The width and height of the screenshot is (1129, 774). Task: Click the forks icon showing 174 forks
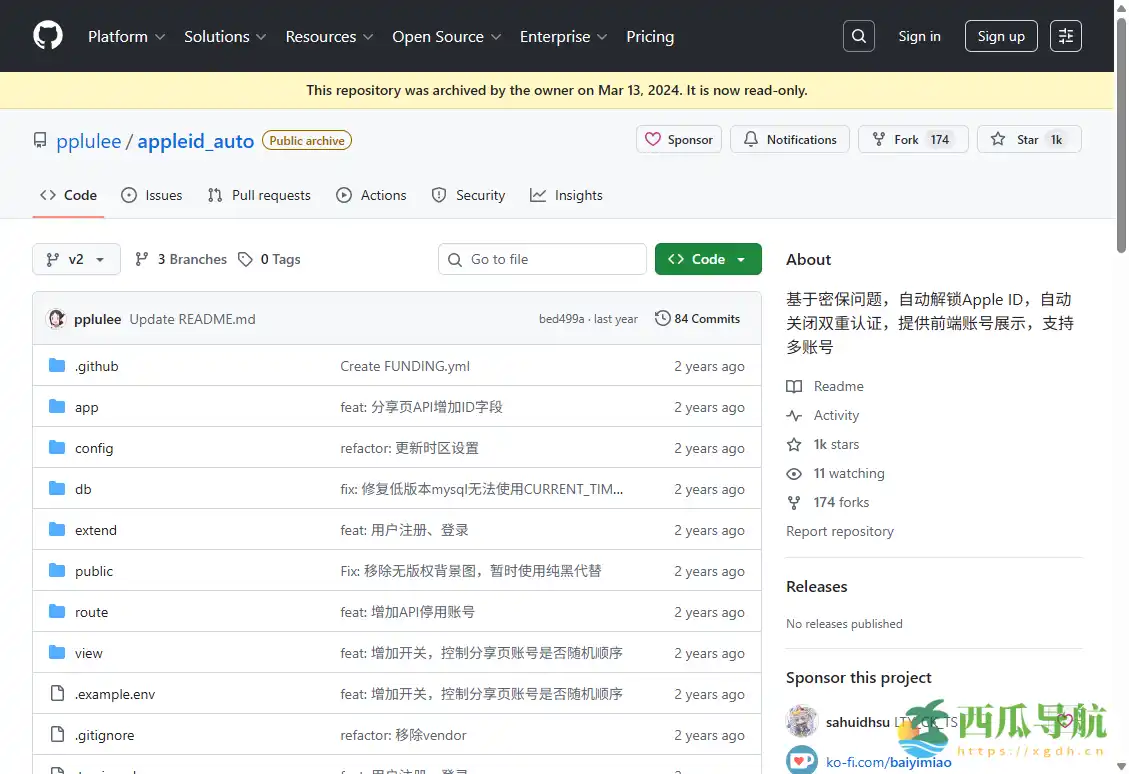click(x=793, y=502)
